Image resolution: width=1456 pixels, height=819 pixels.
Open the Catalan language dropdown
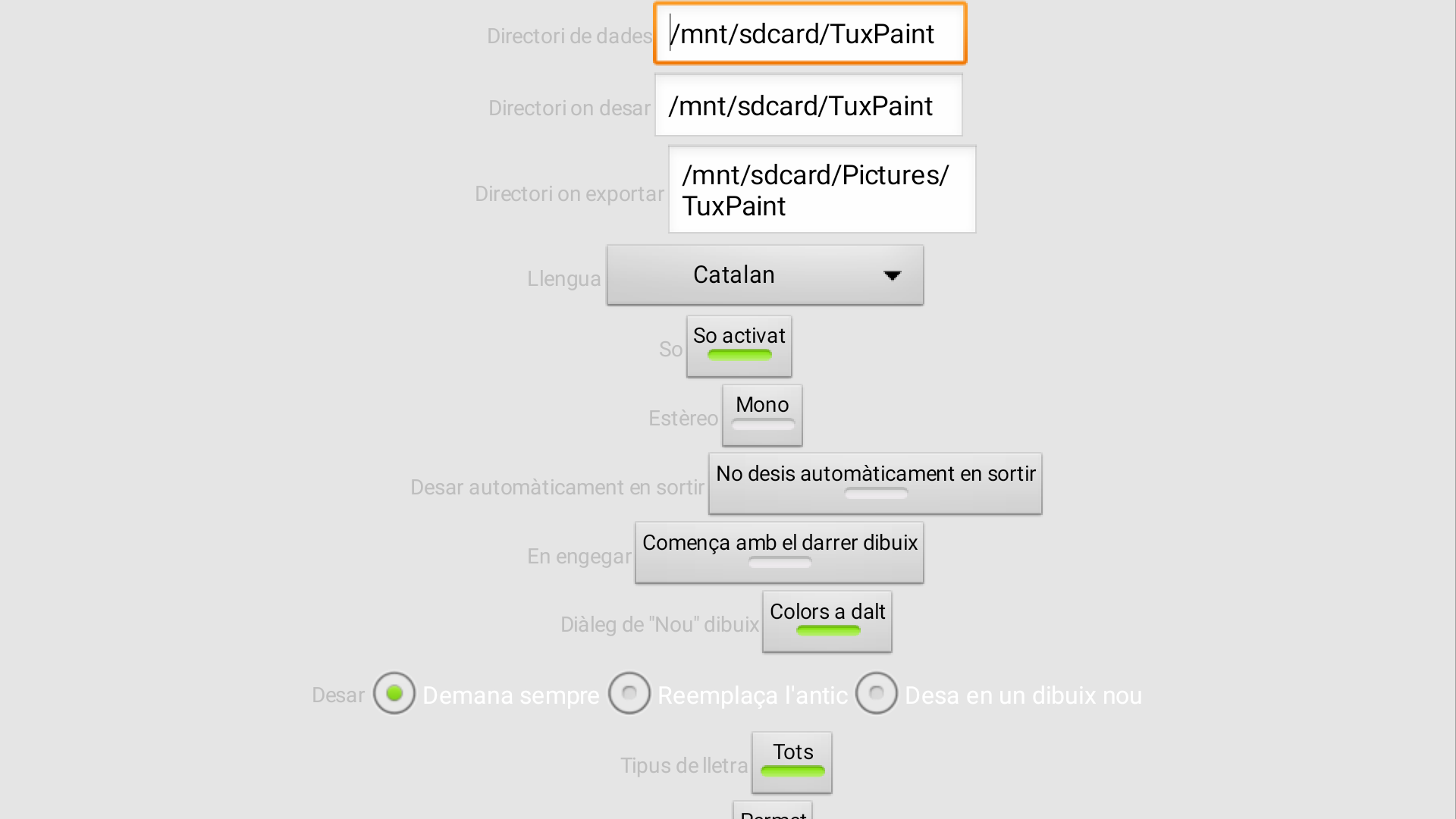click(764, 275)
